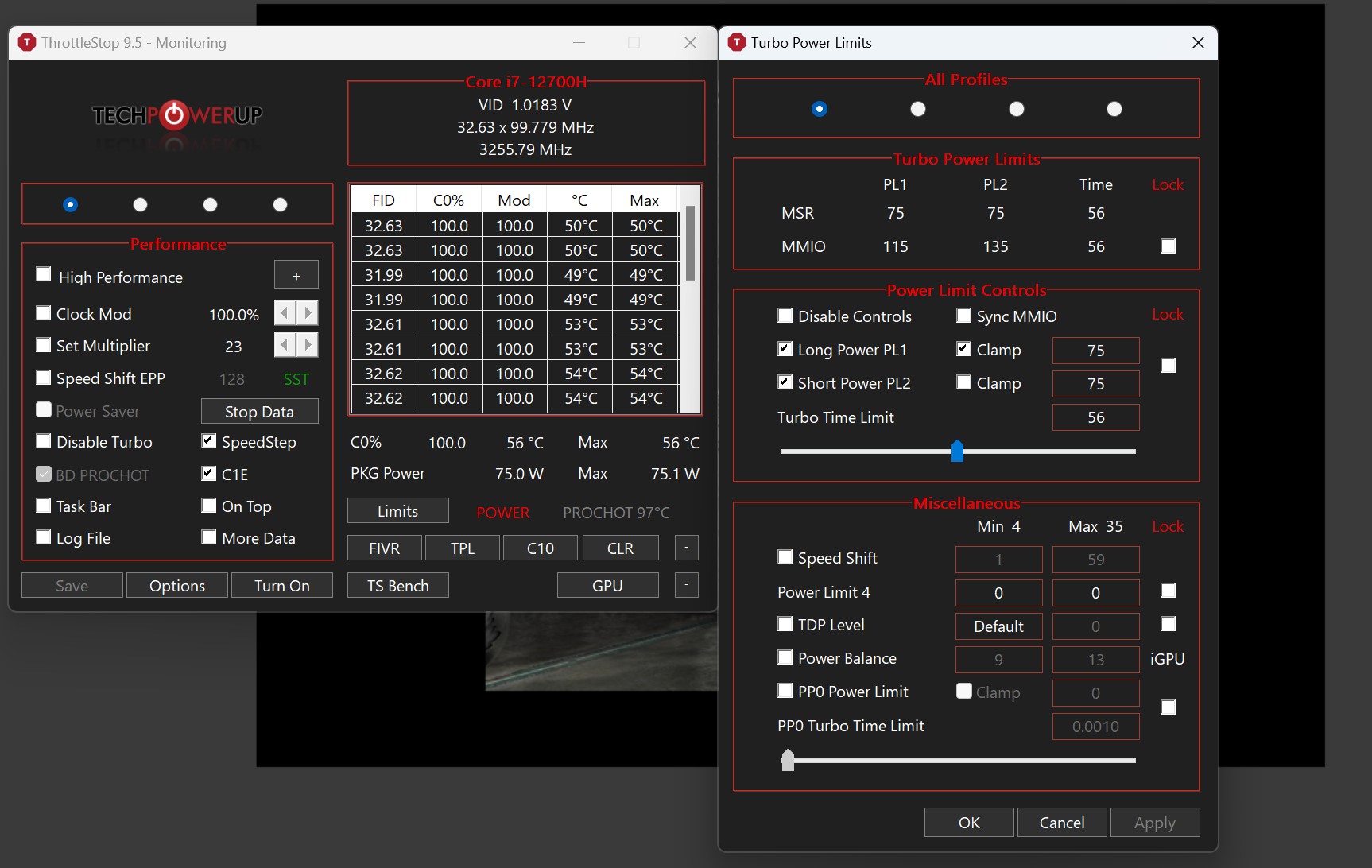The image size is (1372, 868).
Task: Click the minus button next to CLR
Action: 687,548
